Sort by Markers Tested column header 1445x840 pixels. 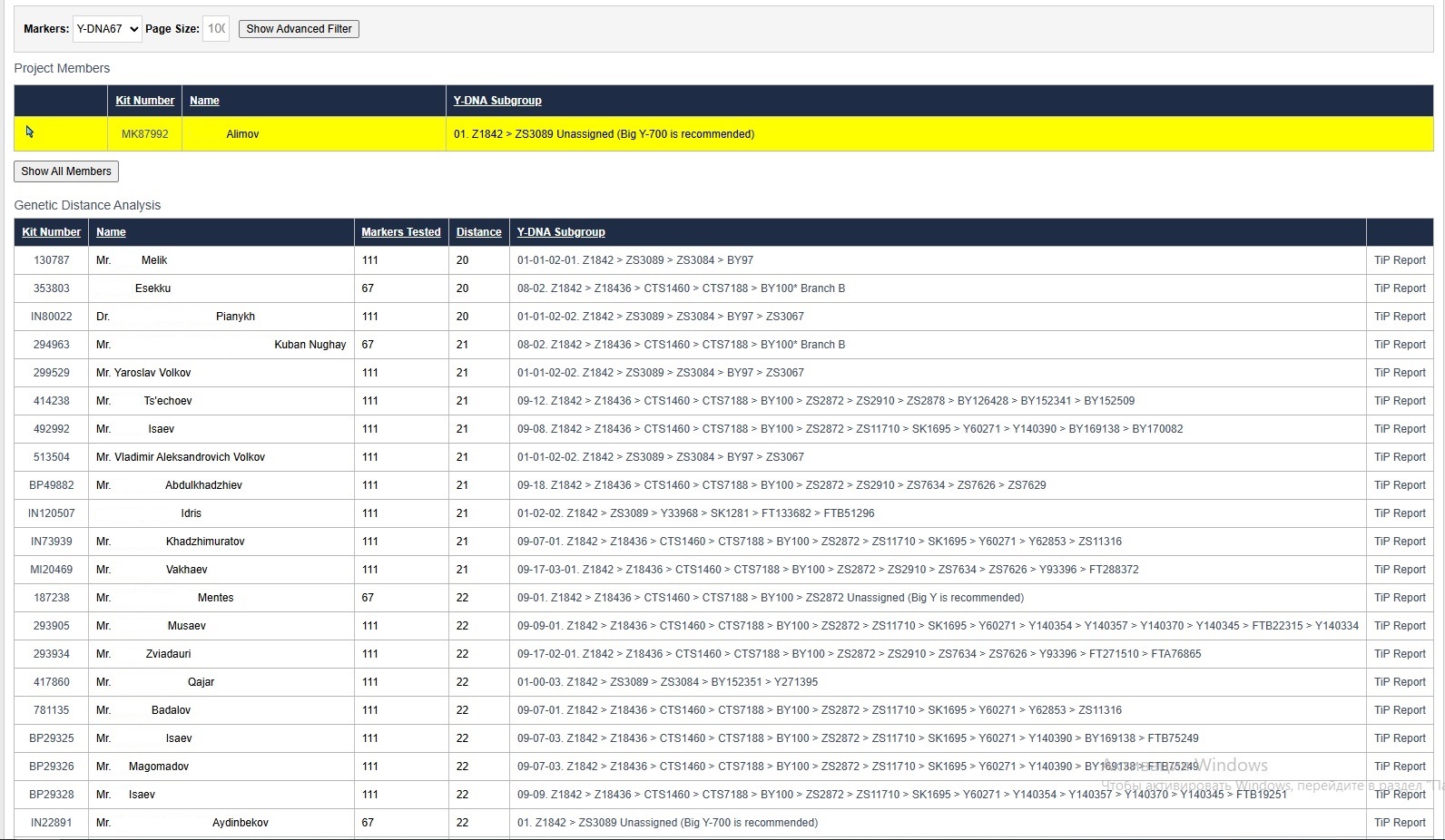point(400,232)
